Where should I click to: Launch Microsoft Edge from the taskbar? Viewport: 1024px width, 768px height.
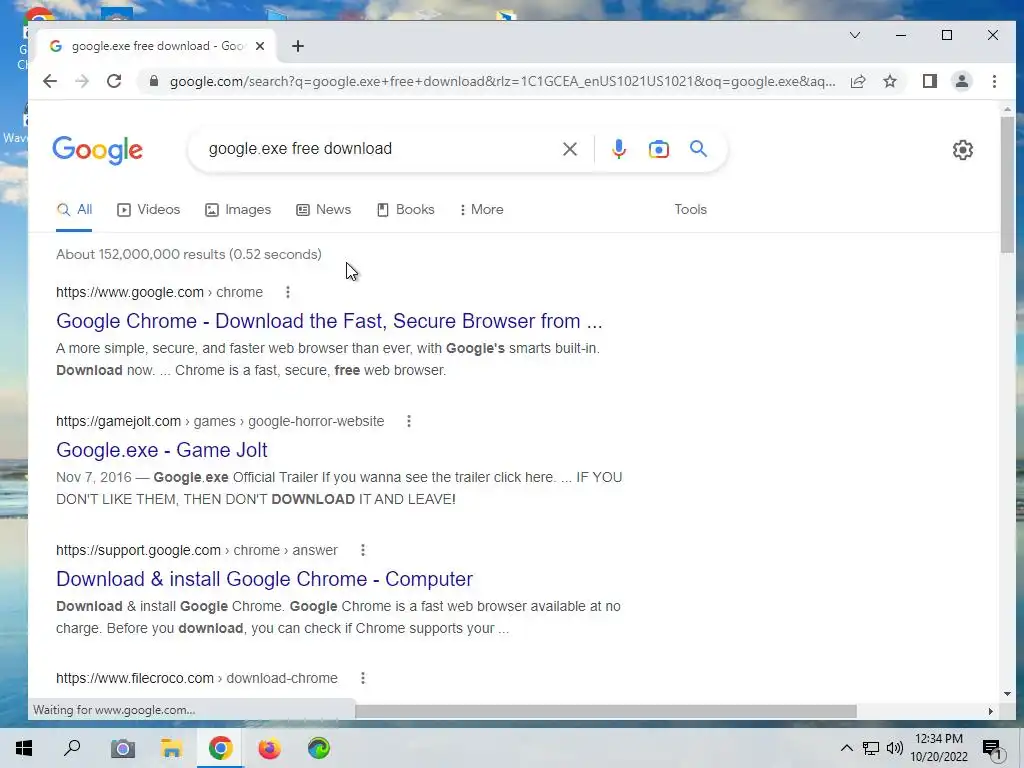click(x=319, y=748)
